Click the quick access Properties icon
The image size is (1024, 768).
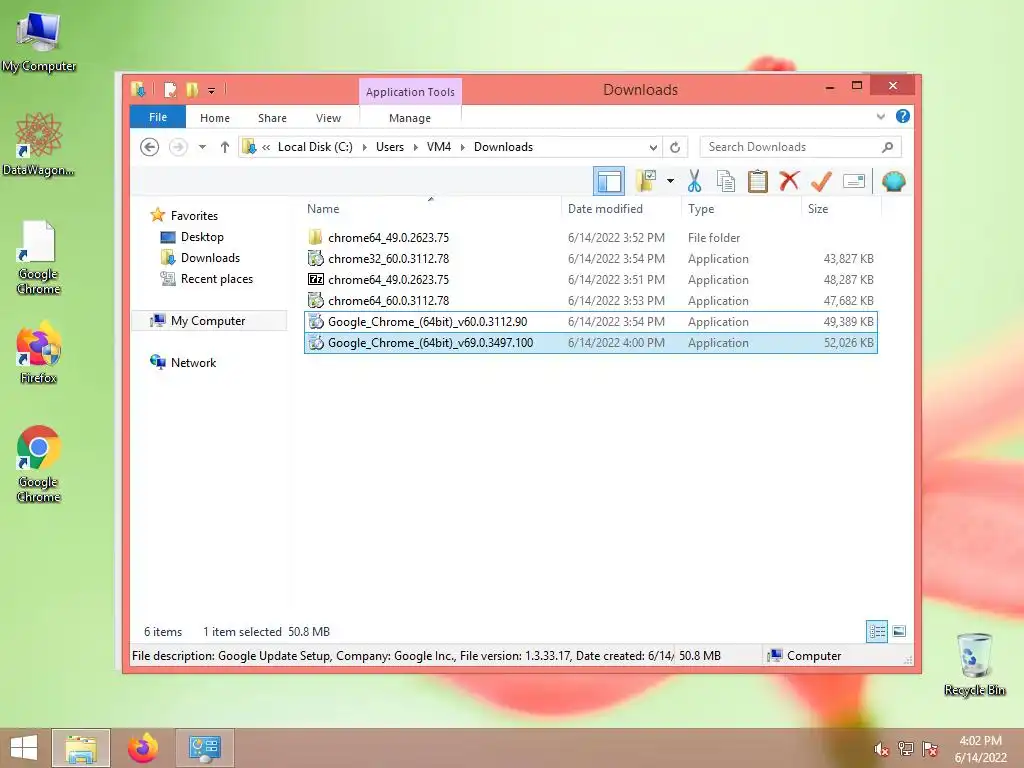(x=170, y=89)
